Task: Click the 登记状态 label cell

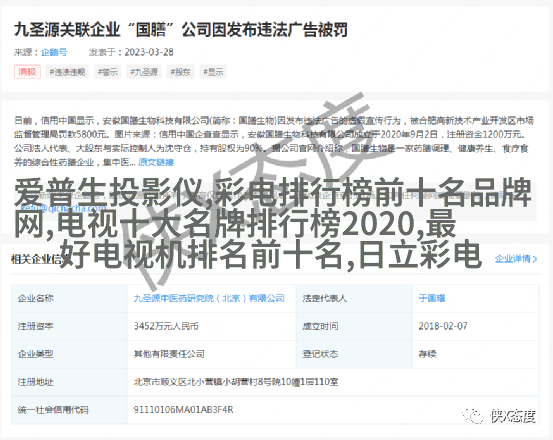Action: 354,354
